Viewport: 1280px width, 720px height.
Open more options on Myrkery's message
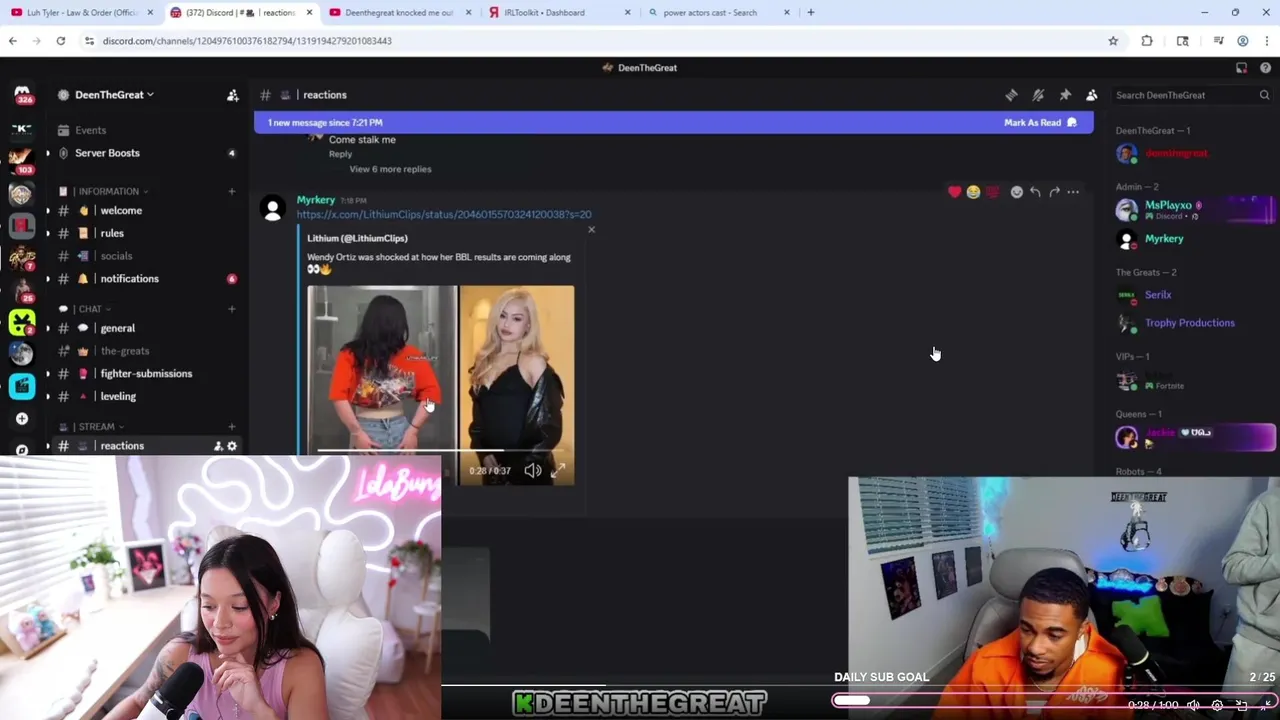coord(1073,192)
